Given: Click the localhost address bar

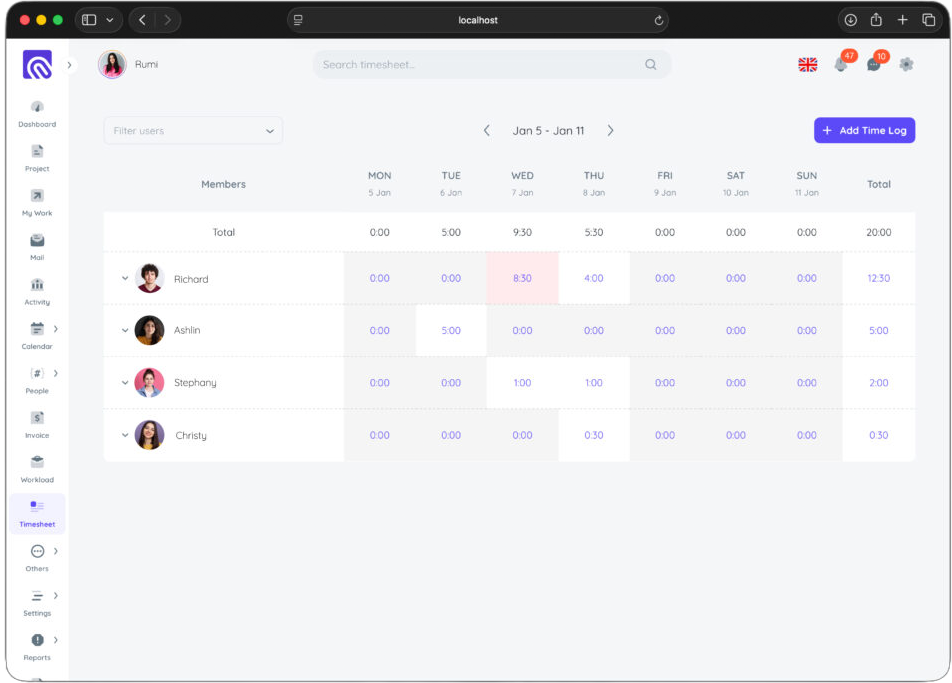Looking at the screenshot, I should 478,20.
